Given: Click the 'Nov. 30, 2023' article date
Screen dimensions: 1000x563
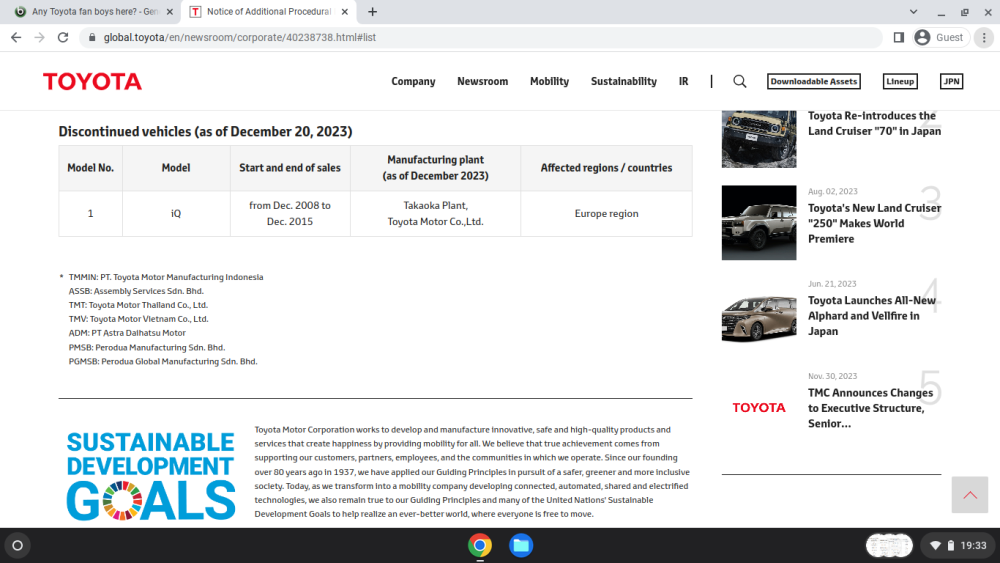Looking at the screenshot, I should [x=833, y=376].
